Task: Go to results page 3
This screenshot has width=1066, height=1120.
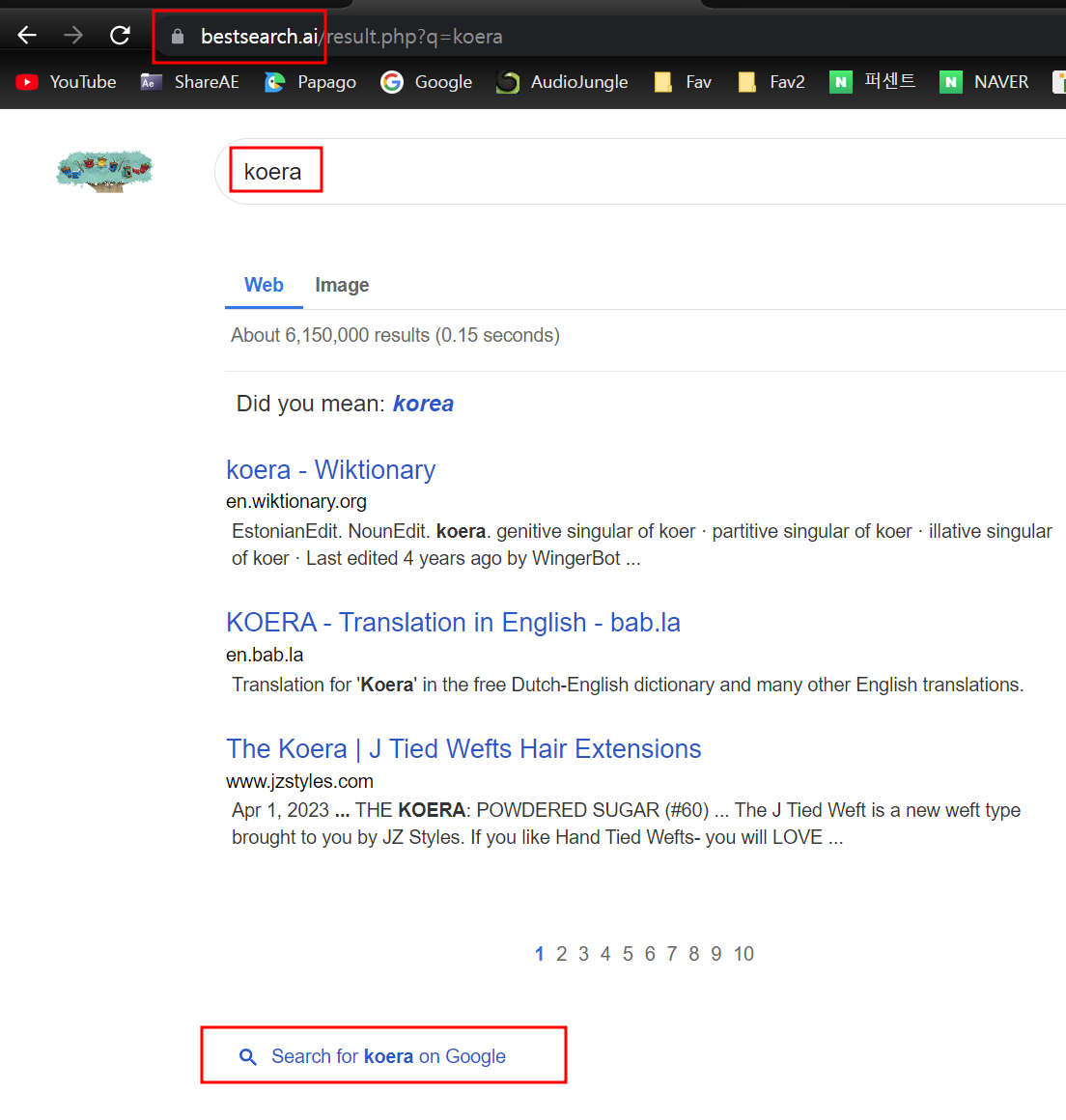Action: click(x=584, y=954)
